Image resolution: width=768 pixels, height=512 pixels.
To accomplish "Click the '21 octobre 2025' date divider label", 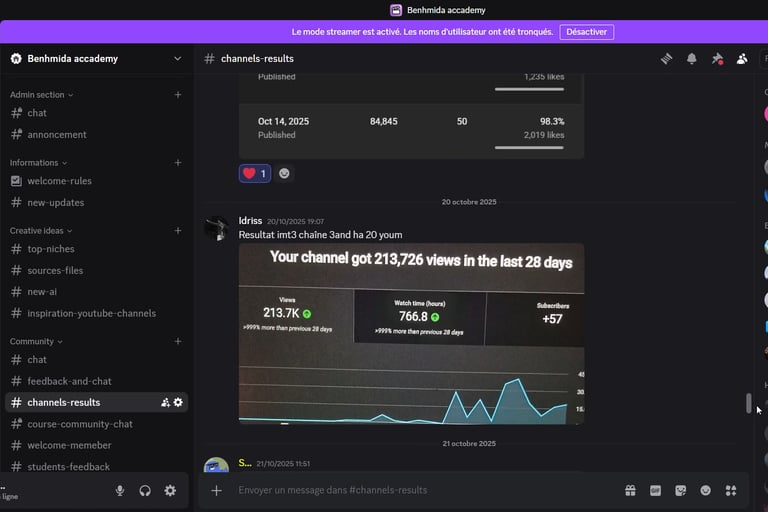I will tap(469, 443).
